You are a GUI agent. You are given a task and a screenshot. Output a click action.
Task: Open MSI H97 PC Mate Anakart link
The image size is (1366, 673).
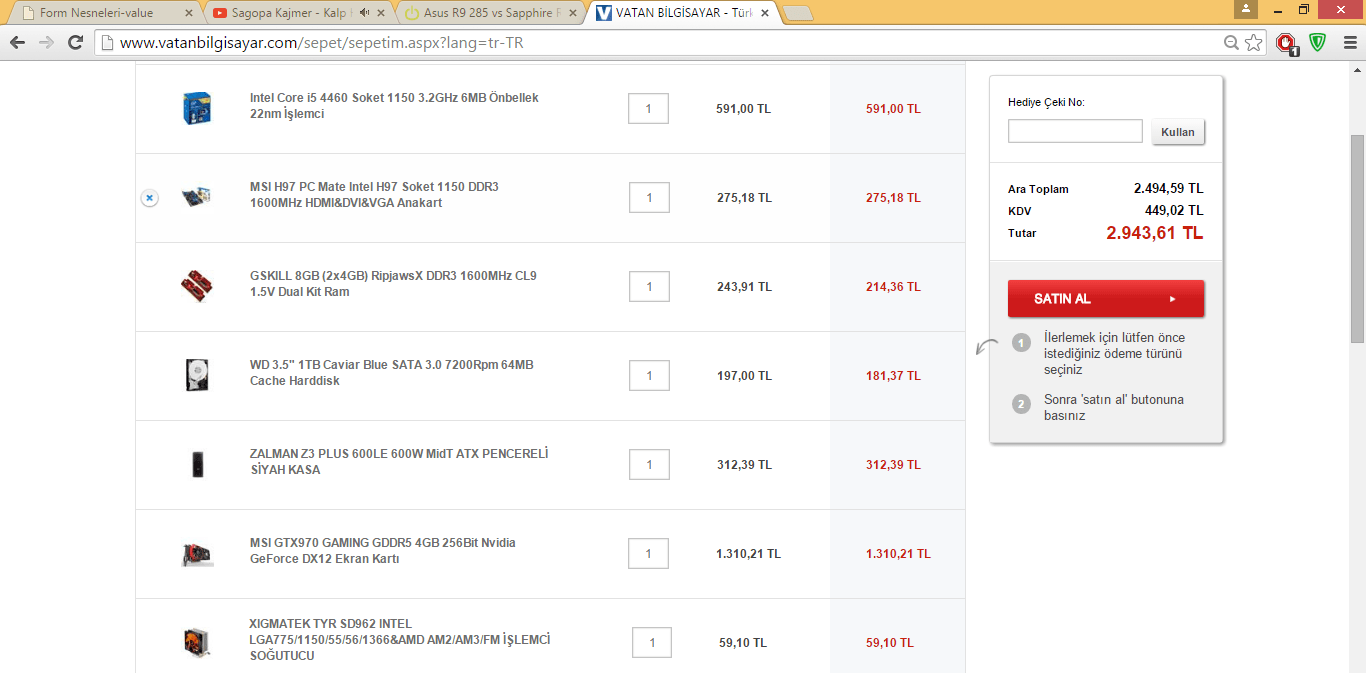click(374, 195)
